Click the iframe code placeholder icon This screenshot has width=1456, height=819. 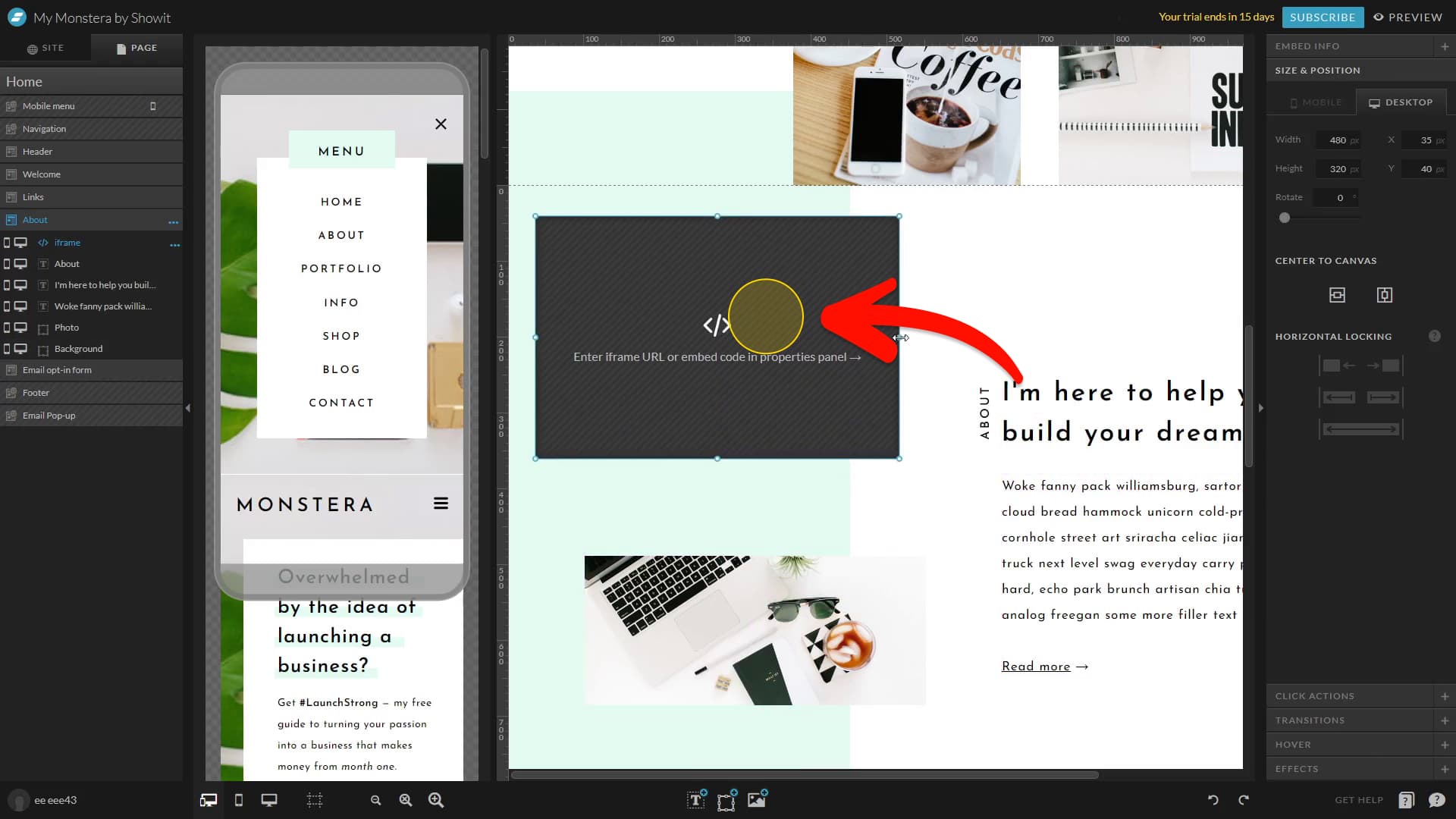click(717, 325)
